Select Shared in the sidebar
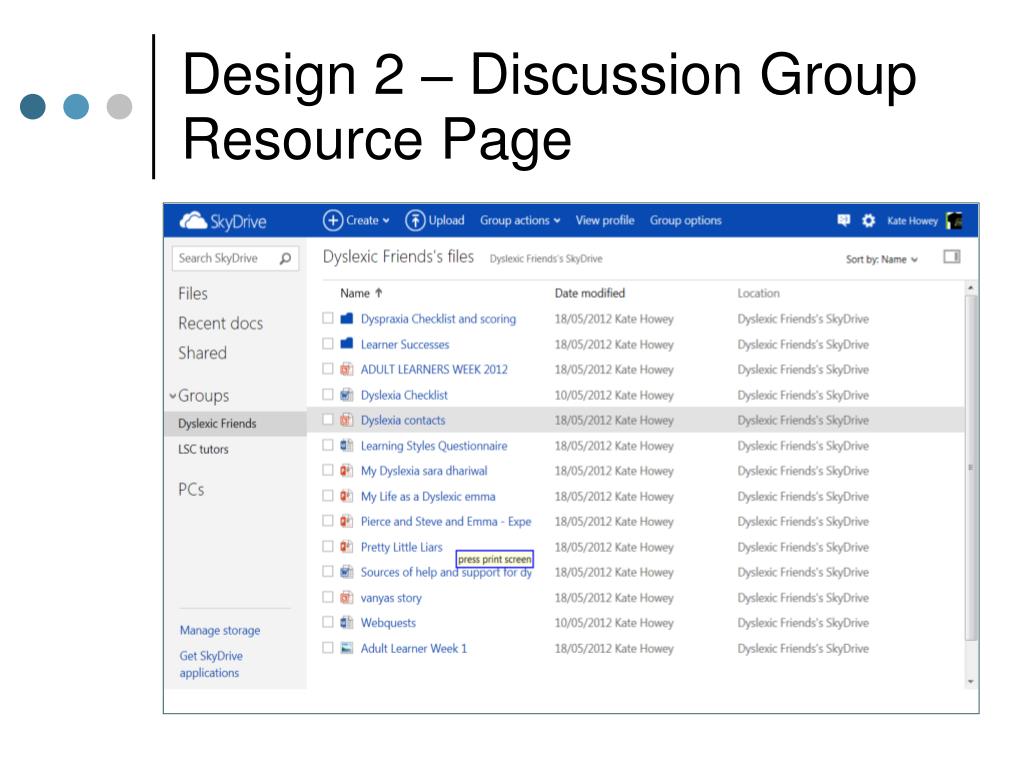This screenshot has height=768, width=1024. (202, 353)
